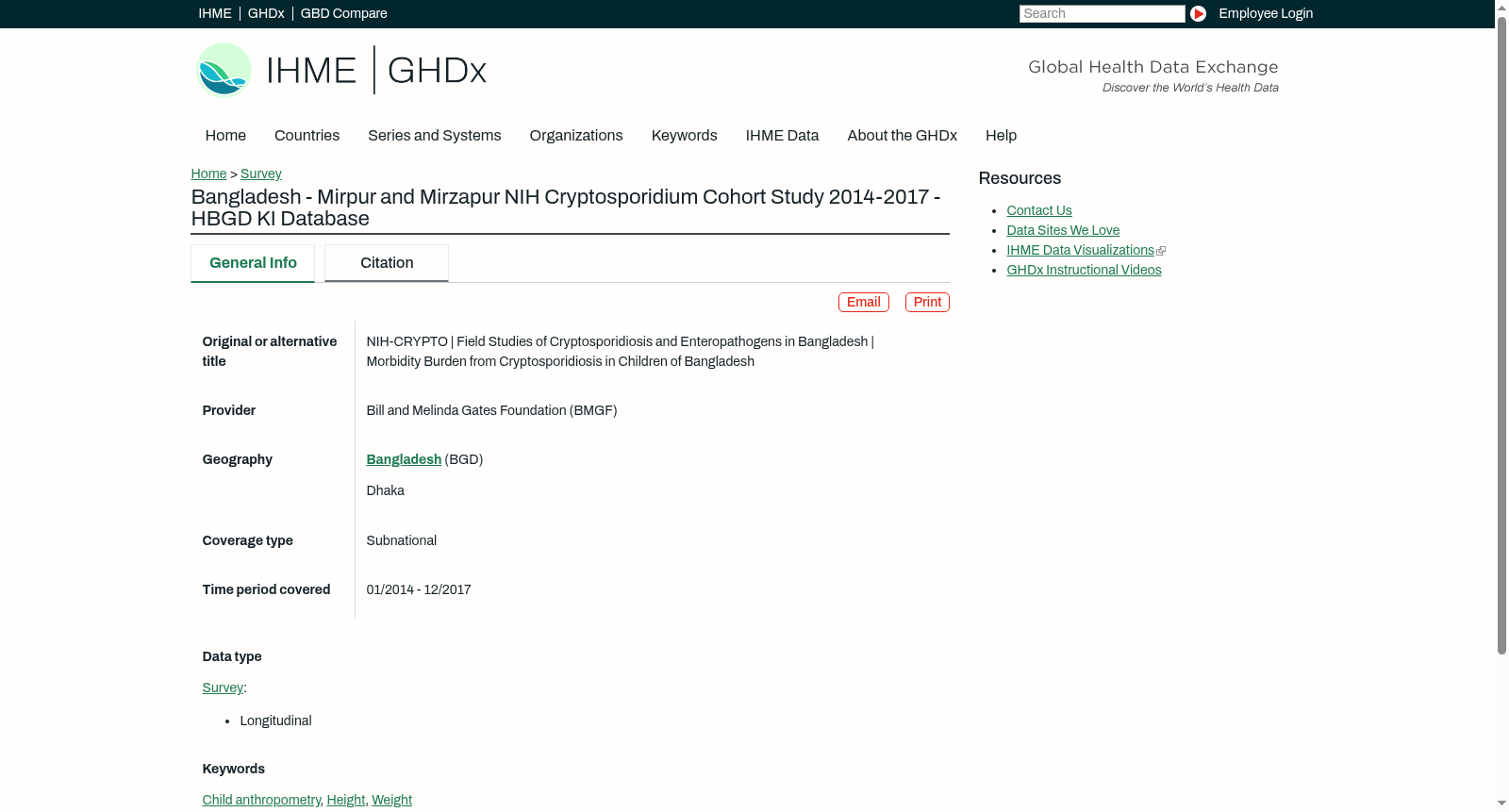1509x812 pixels.
Task: Click the 'Discover the World's Health Data' tagline
Action: coord(1190,88)
